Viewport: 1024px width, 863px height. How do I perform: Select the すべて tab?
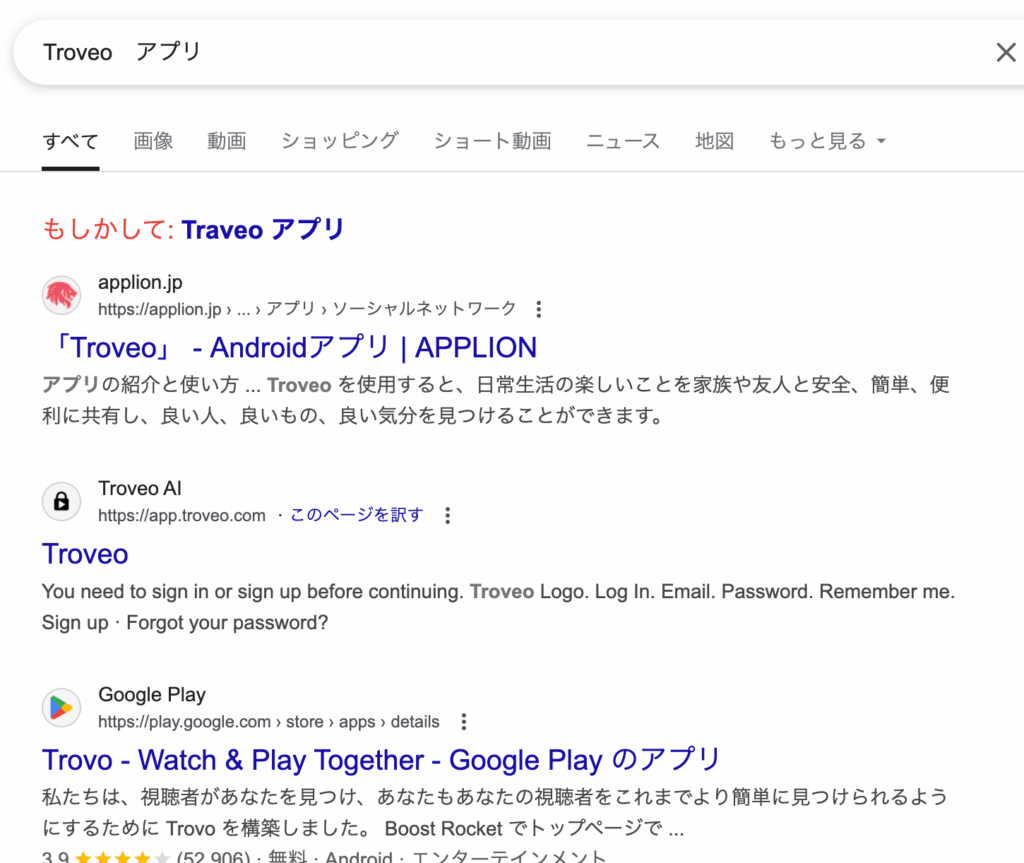pyautogui.click(x=71, y=141)
